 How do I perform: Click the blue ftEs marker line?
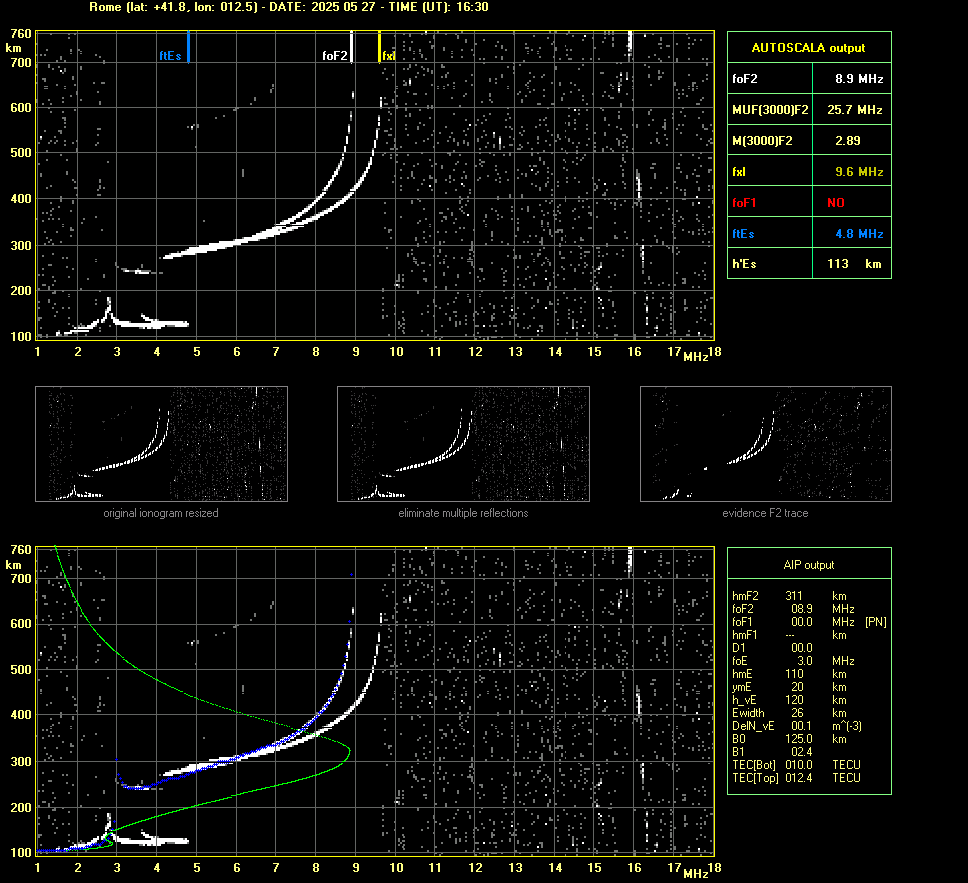[x=188, y=47]
